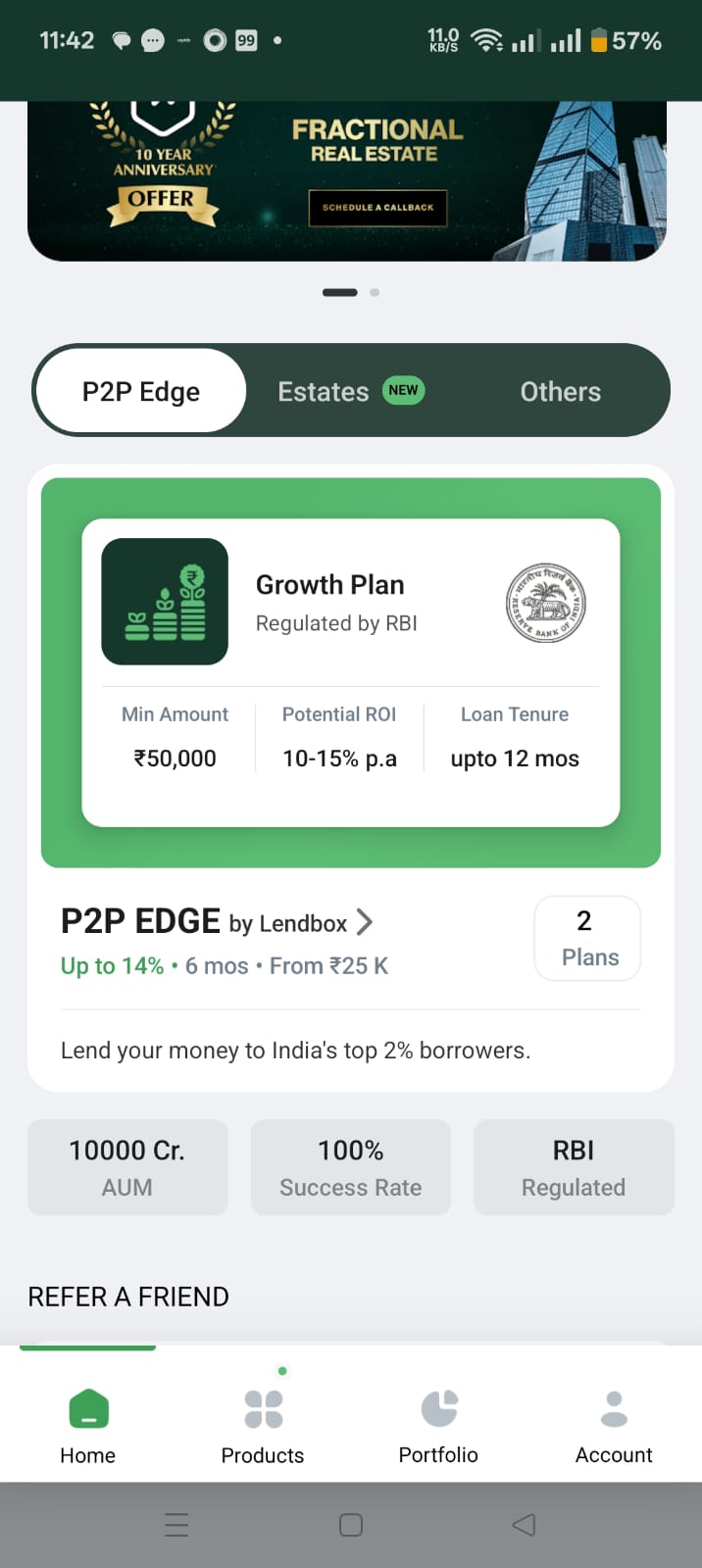Tap the Reserve Bank of India seal
Screen dimensions: 702x1568
tap(545, 603)
